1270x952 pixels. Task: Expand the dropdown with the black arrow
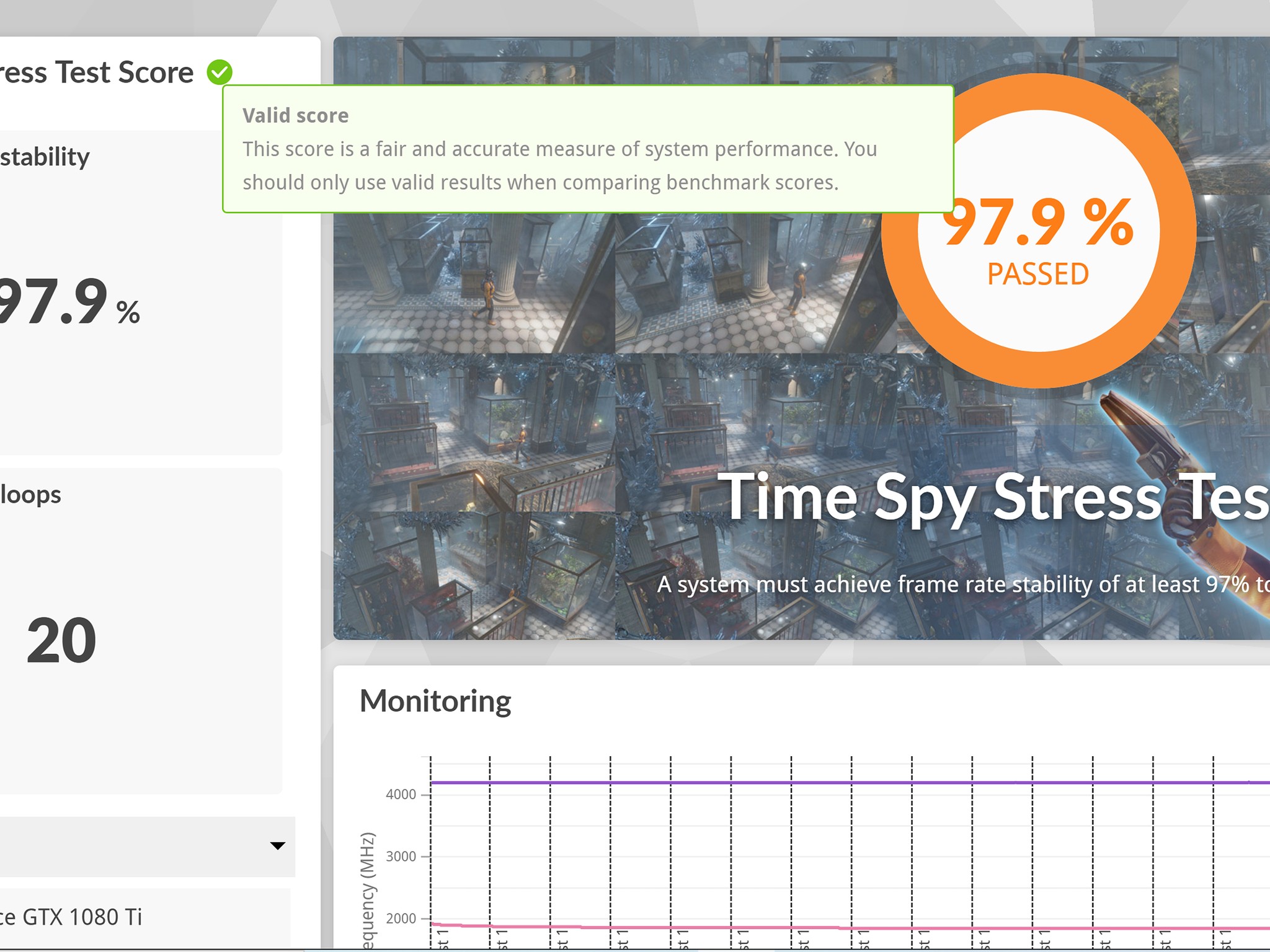click(277, 846)
